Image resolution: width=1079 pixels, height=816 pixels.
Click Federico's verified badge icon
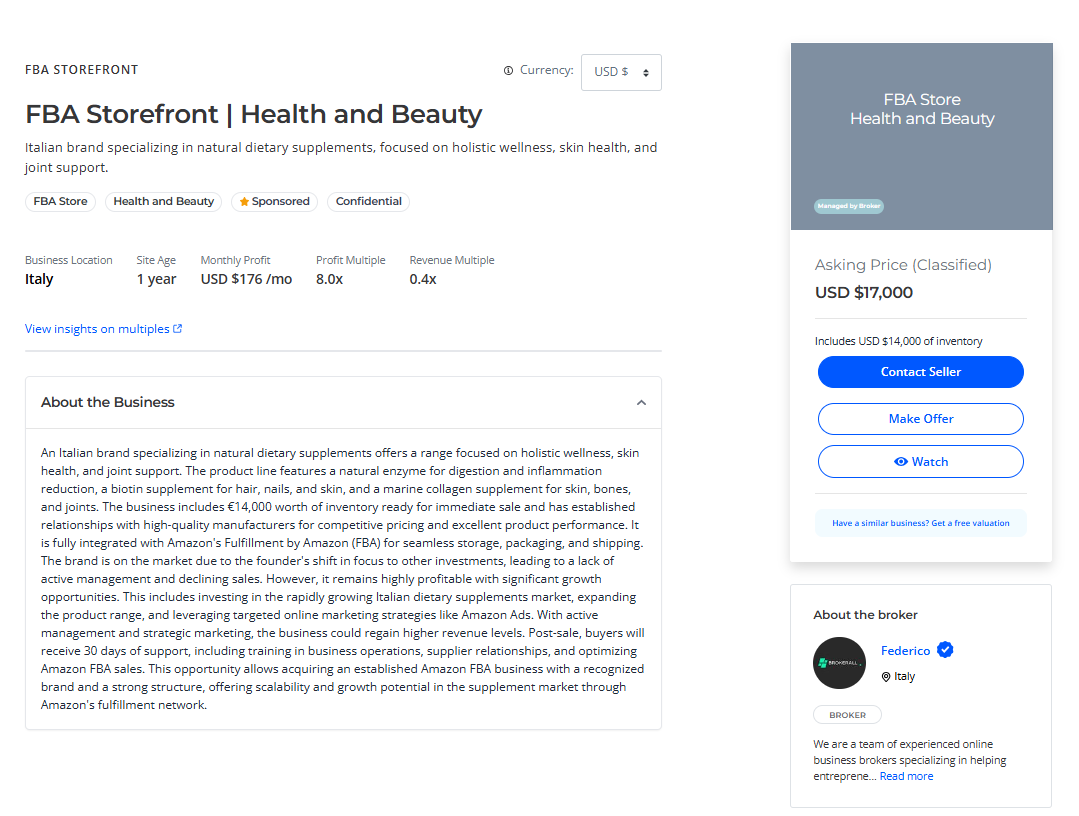pyautogui.click(x=945, y=649)
